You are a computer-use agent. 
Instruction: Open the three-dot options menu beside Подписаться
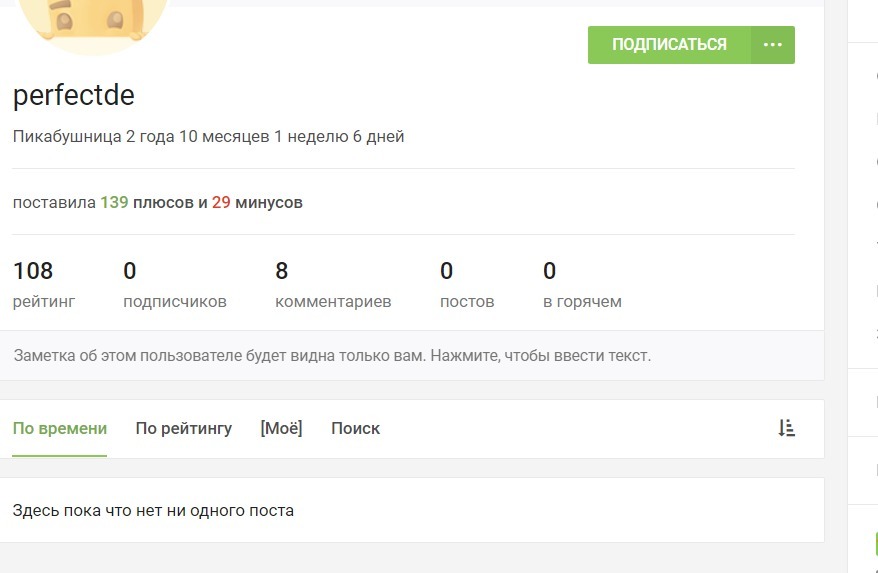[772, 45]
